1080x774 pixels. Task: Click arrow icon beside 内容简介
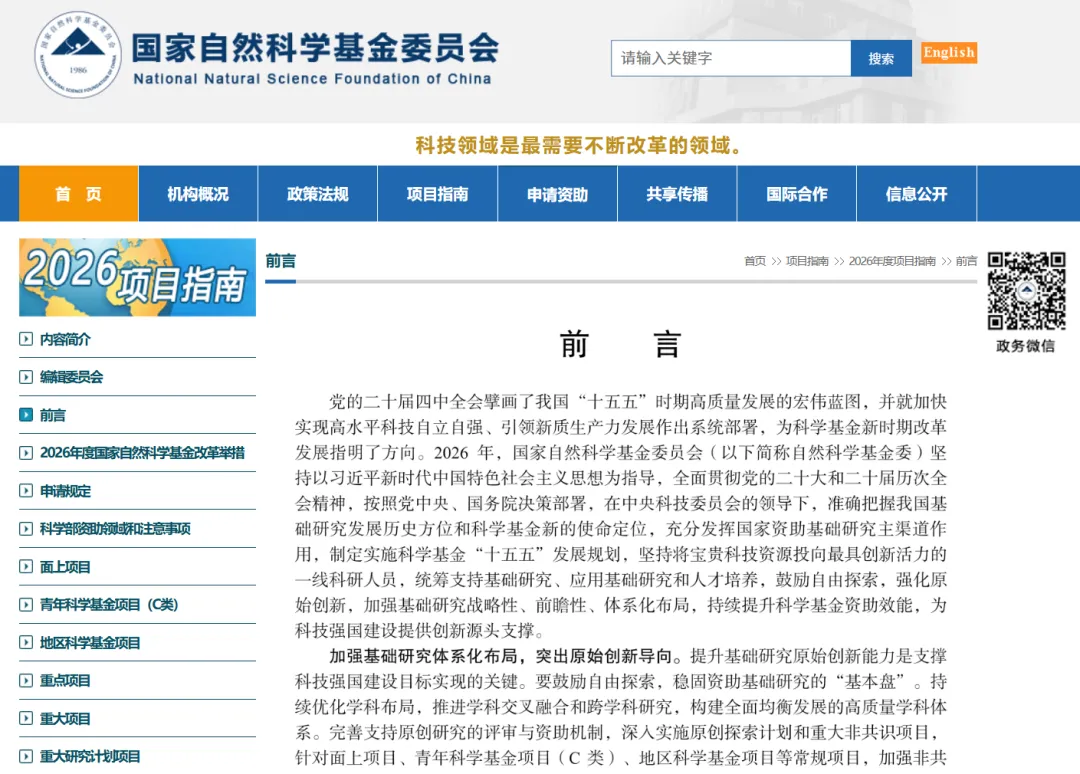pos(26,339)
